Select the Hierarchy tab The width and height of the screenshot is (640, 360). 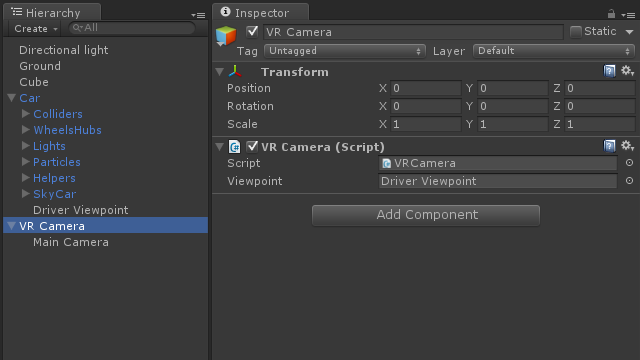(52, 12)
